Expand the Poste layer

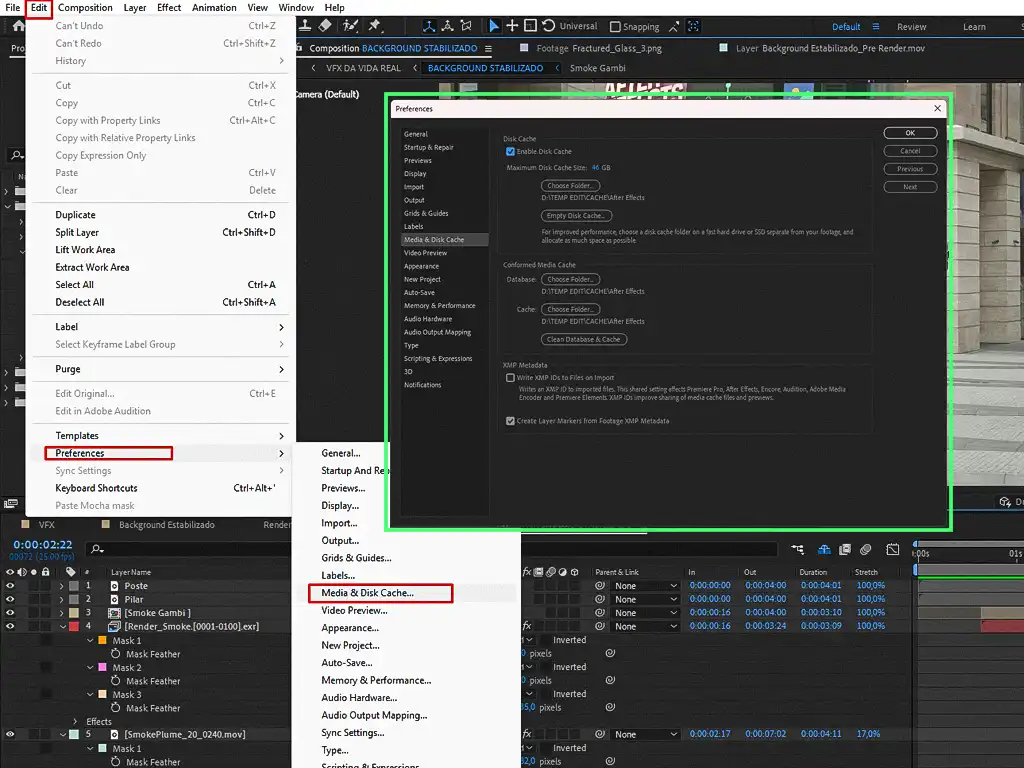coord(62,586)
